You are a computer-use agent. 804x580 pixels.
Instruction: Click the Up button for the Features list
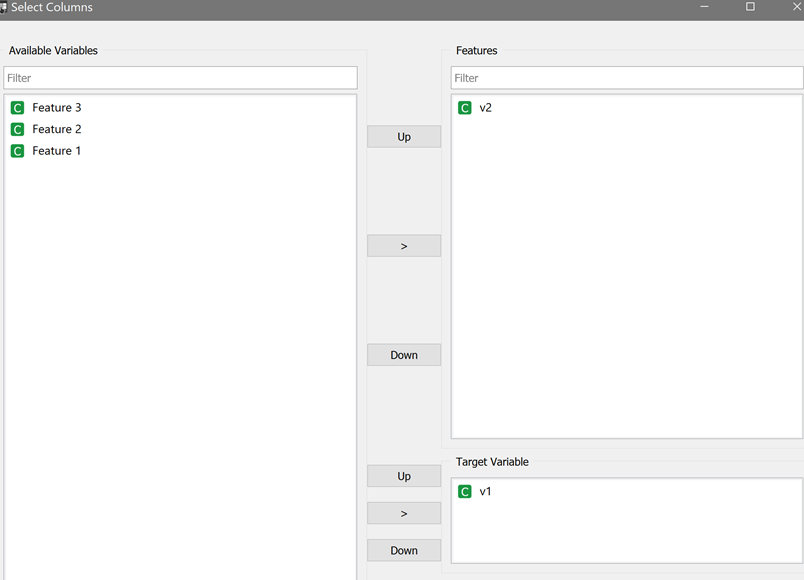point(403,136)
